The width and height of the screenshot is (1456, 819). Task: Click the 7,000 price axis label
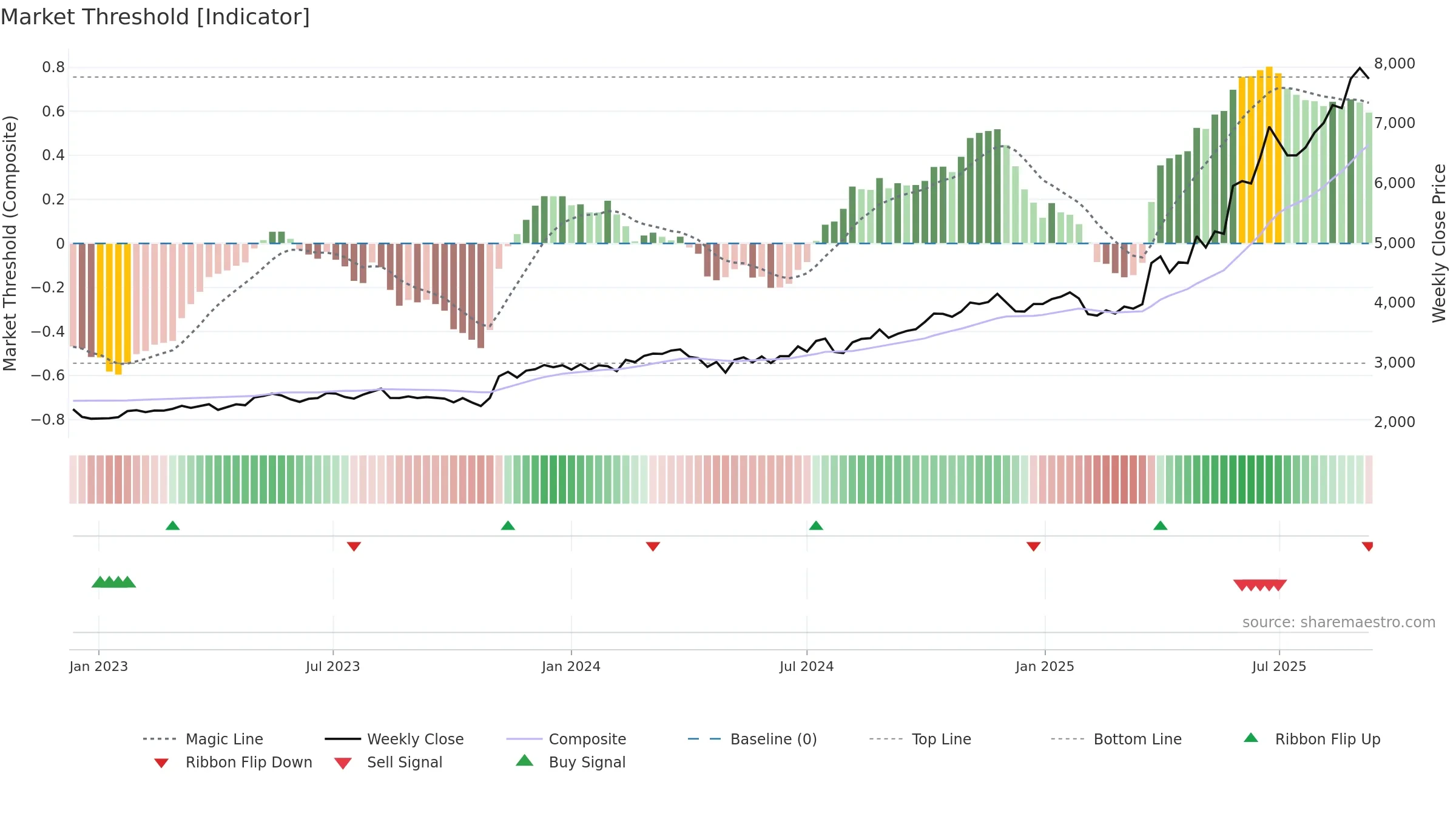1395,123
